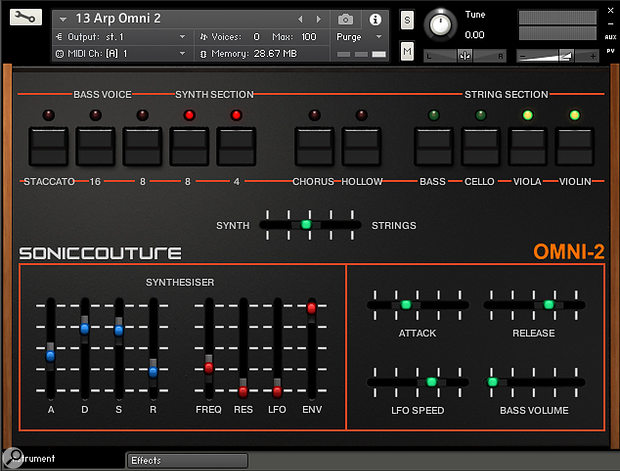Switch to the Effects tab
Viewport: 620px width, 471px height.
(187, 460)
